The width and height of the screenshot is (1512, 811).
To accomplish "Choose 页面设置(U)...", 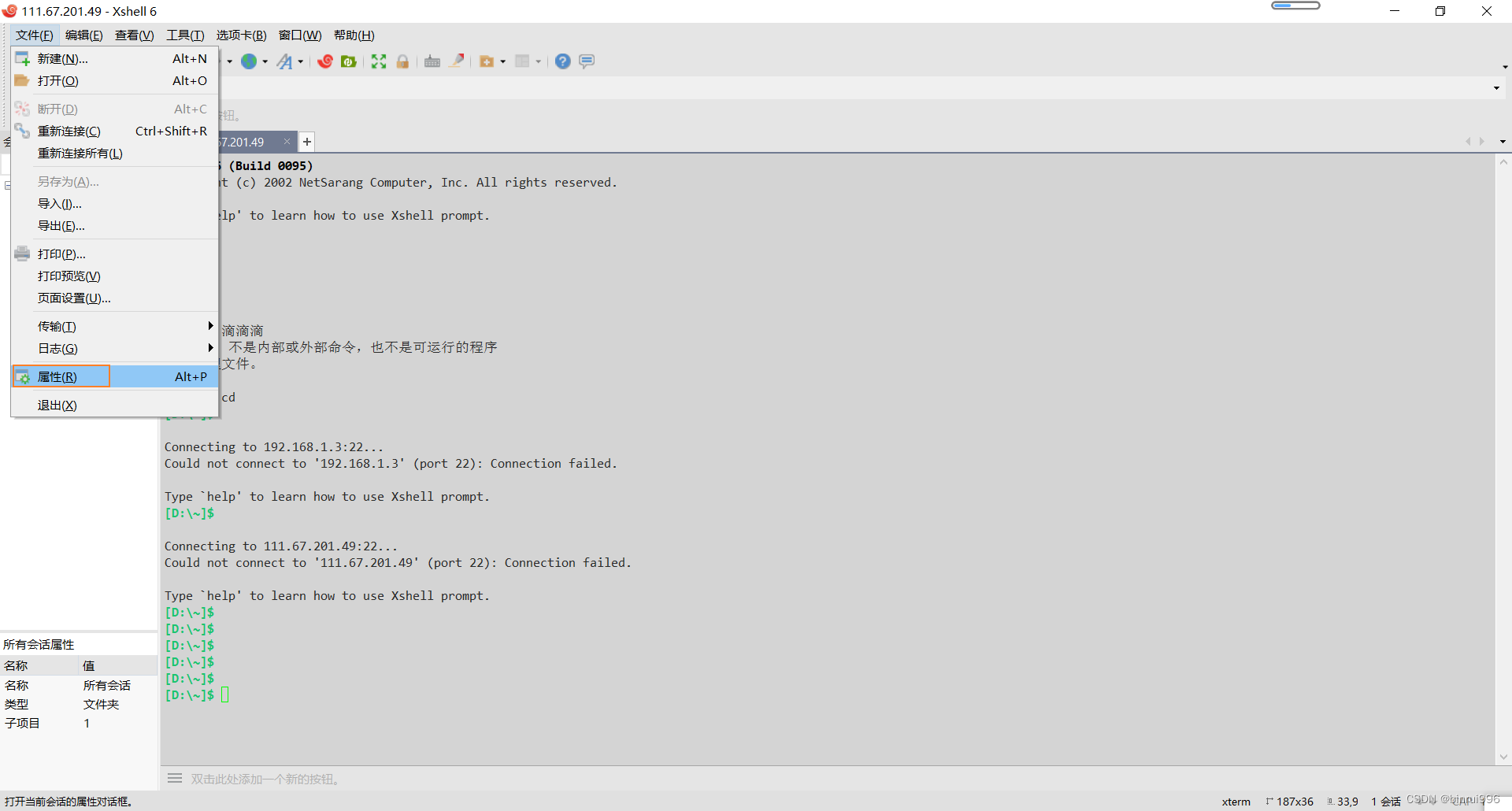I will 115,298.
